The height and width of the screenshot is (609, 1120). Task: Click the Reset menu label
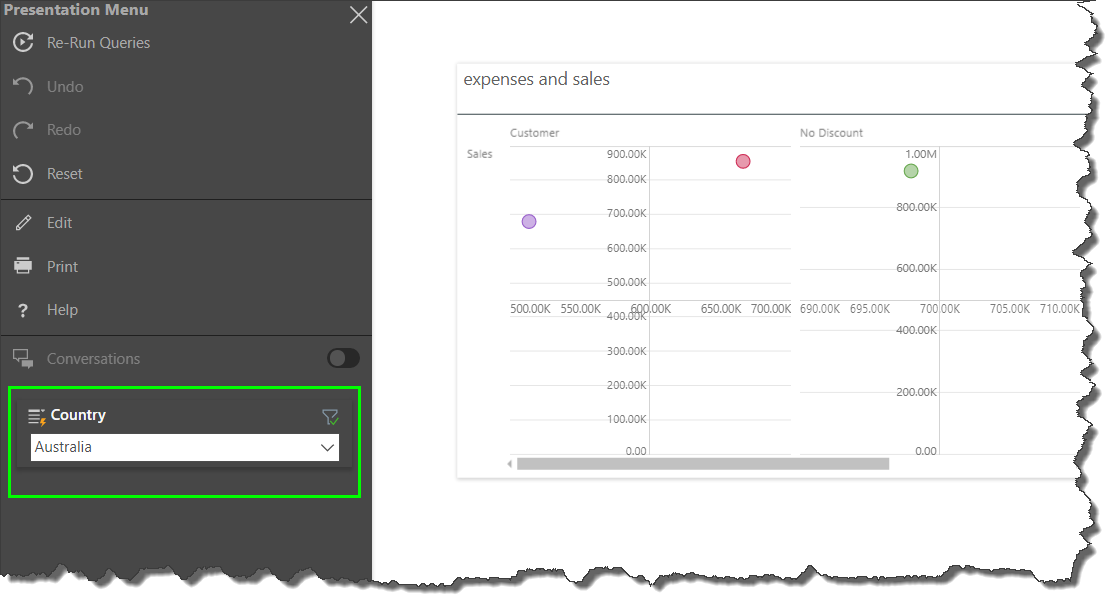[x=65, y=174]
